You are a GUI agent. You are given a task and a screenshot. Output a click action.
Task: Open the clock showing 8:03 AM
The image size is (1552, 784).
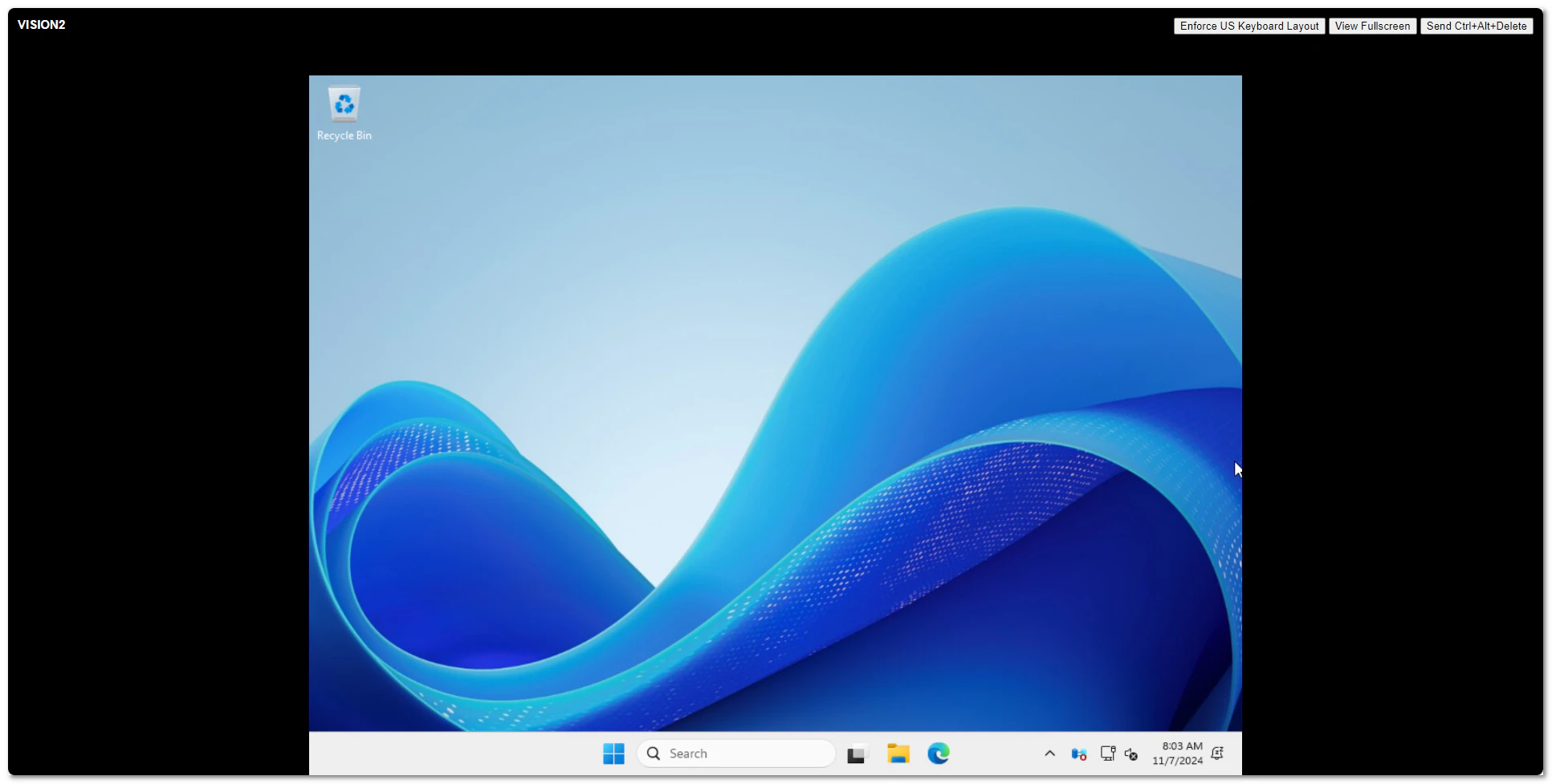(1177, 754)
